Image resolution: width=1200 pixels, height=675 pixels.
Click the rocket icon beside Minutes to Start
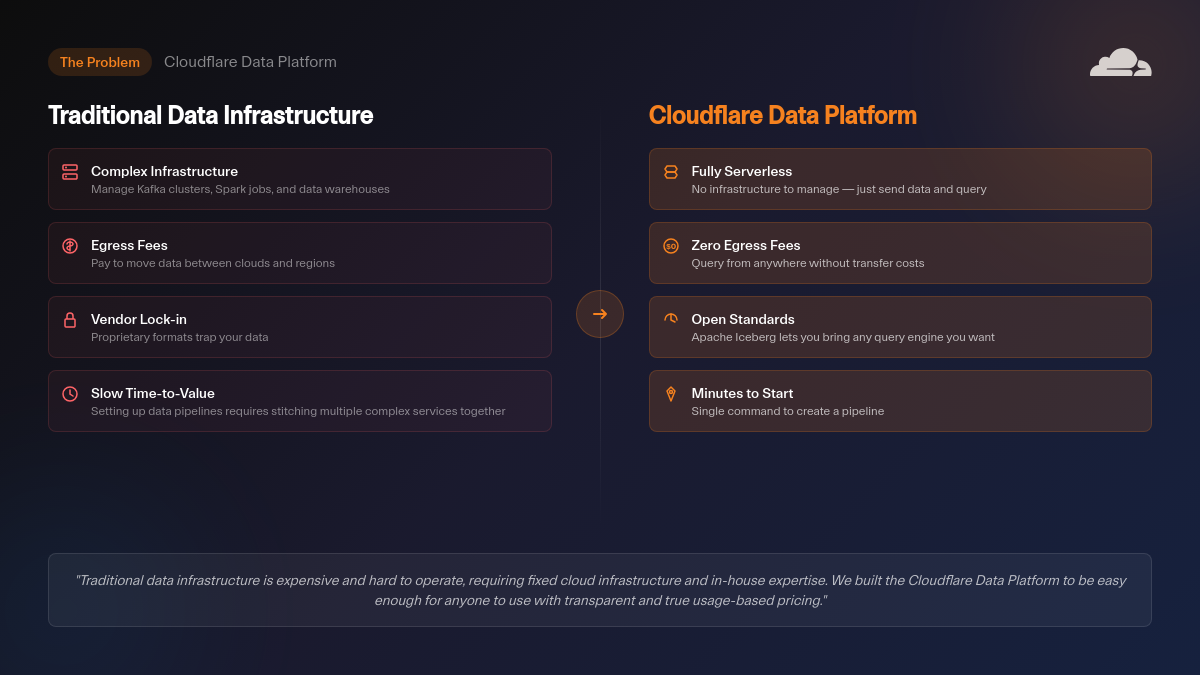pyautogui.click(x=671, y=394)
